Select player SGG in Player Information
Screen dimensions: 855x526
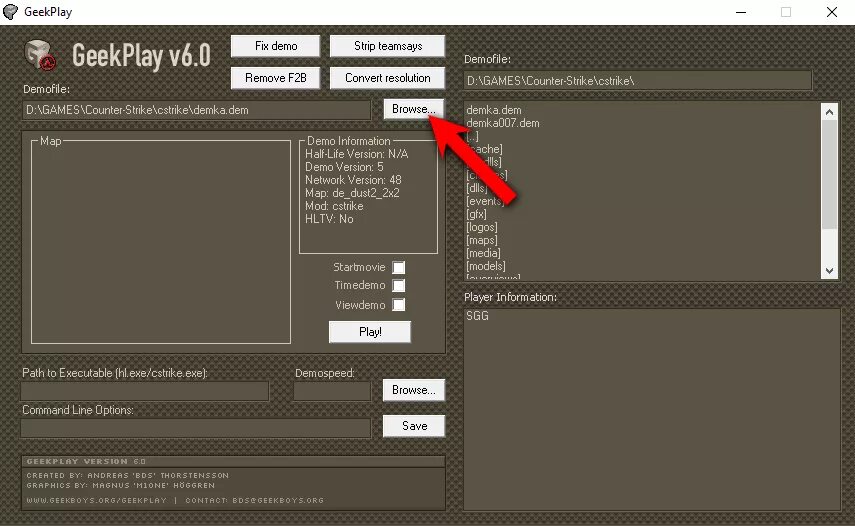(x=478, y=316)
